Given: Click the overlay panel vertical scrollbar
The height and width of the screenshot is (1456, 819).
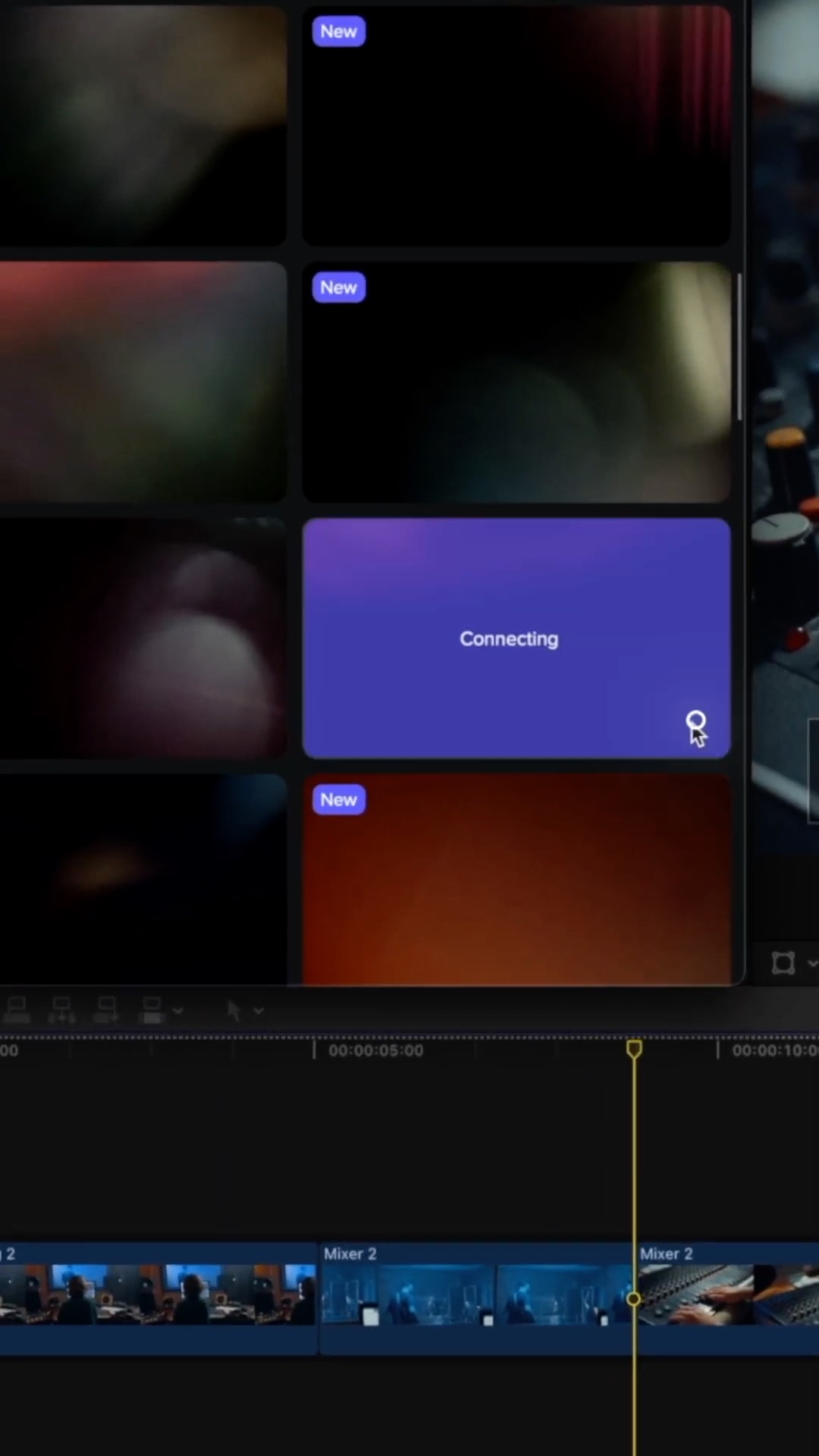Looking at the screenshot, I should 739,347.
